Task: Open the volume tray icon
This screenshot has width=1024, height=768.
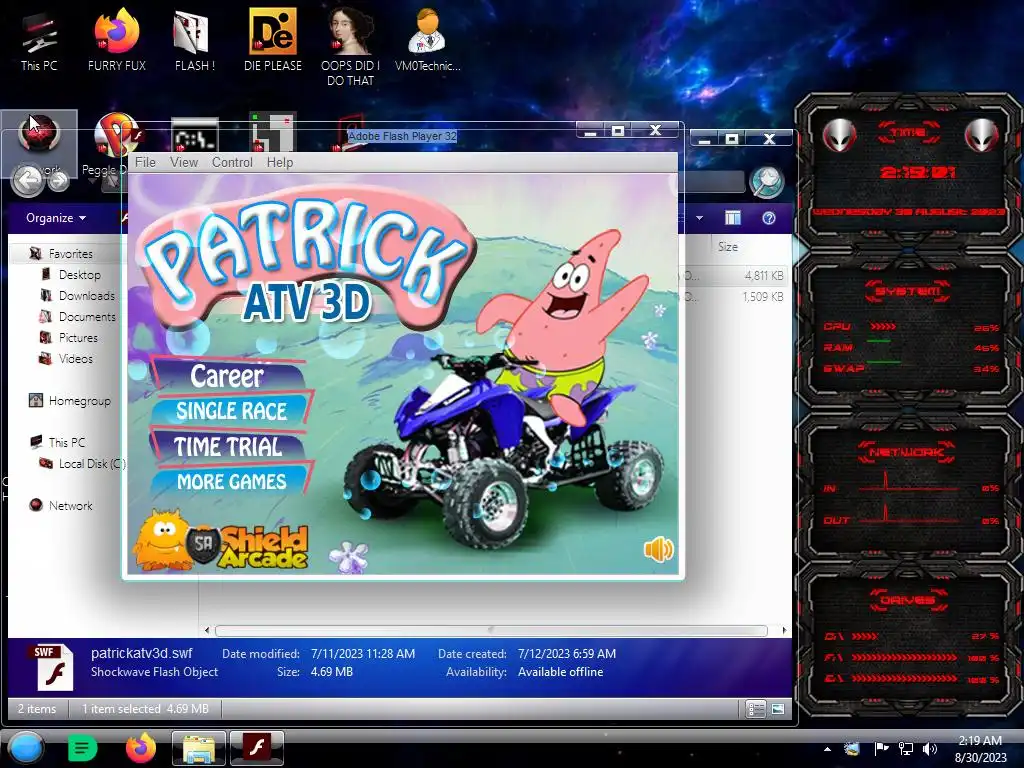Action: 929,749
